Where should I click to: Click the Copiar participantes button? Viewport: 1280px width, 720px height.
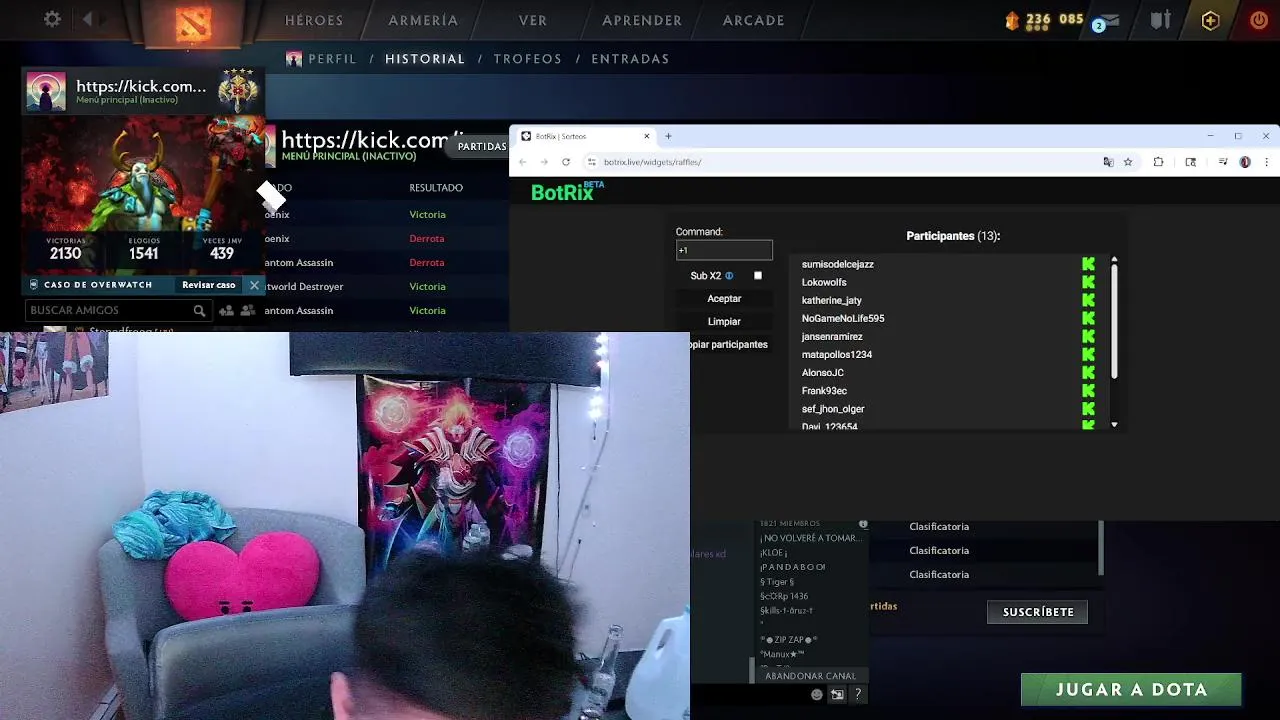point(729,344)
